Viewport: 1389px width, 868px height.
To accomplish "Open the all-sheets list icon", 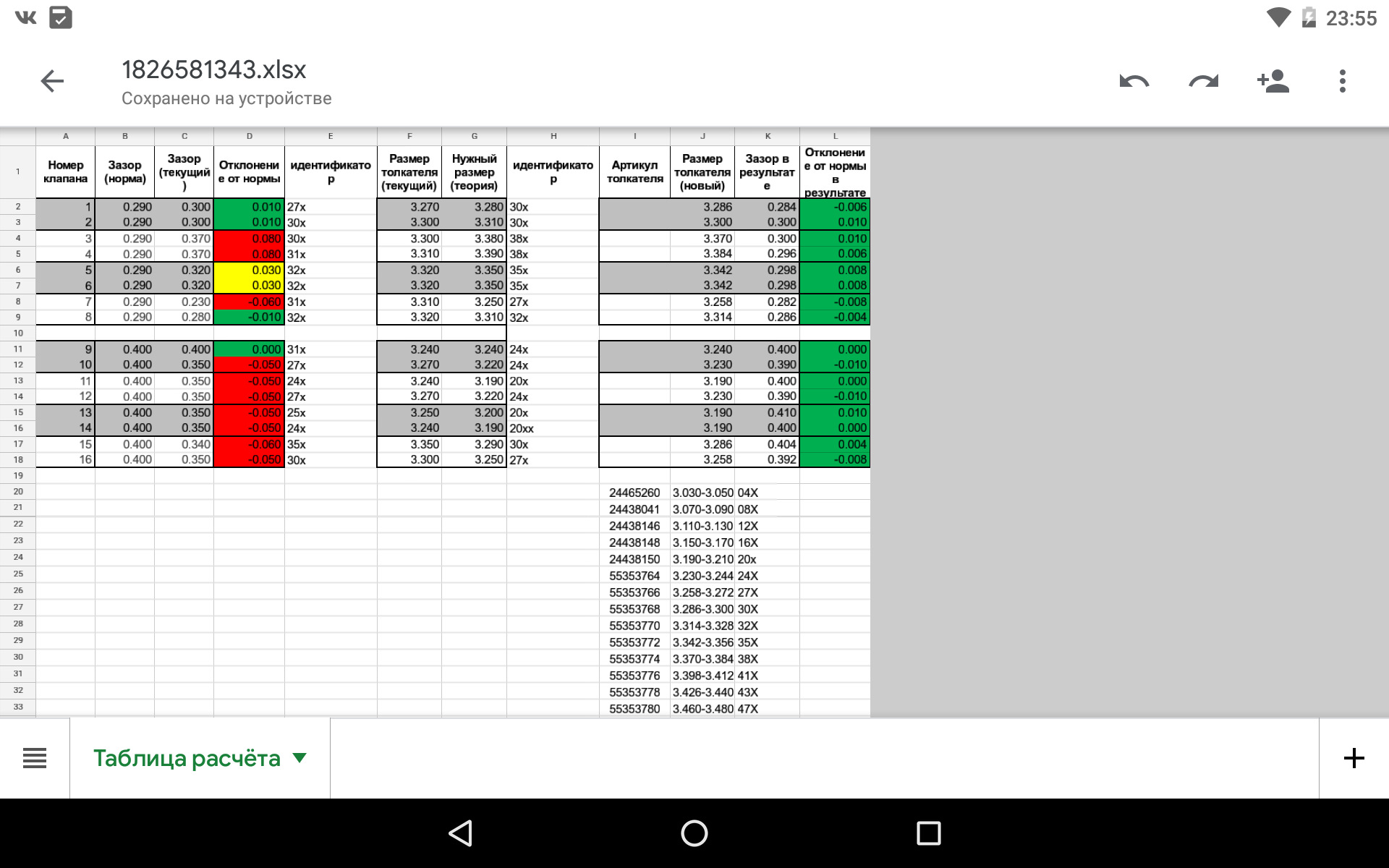I will [x=35, y=758].
